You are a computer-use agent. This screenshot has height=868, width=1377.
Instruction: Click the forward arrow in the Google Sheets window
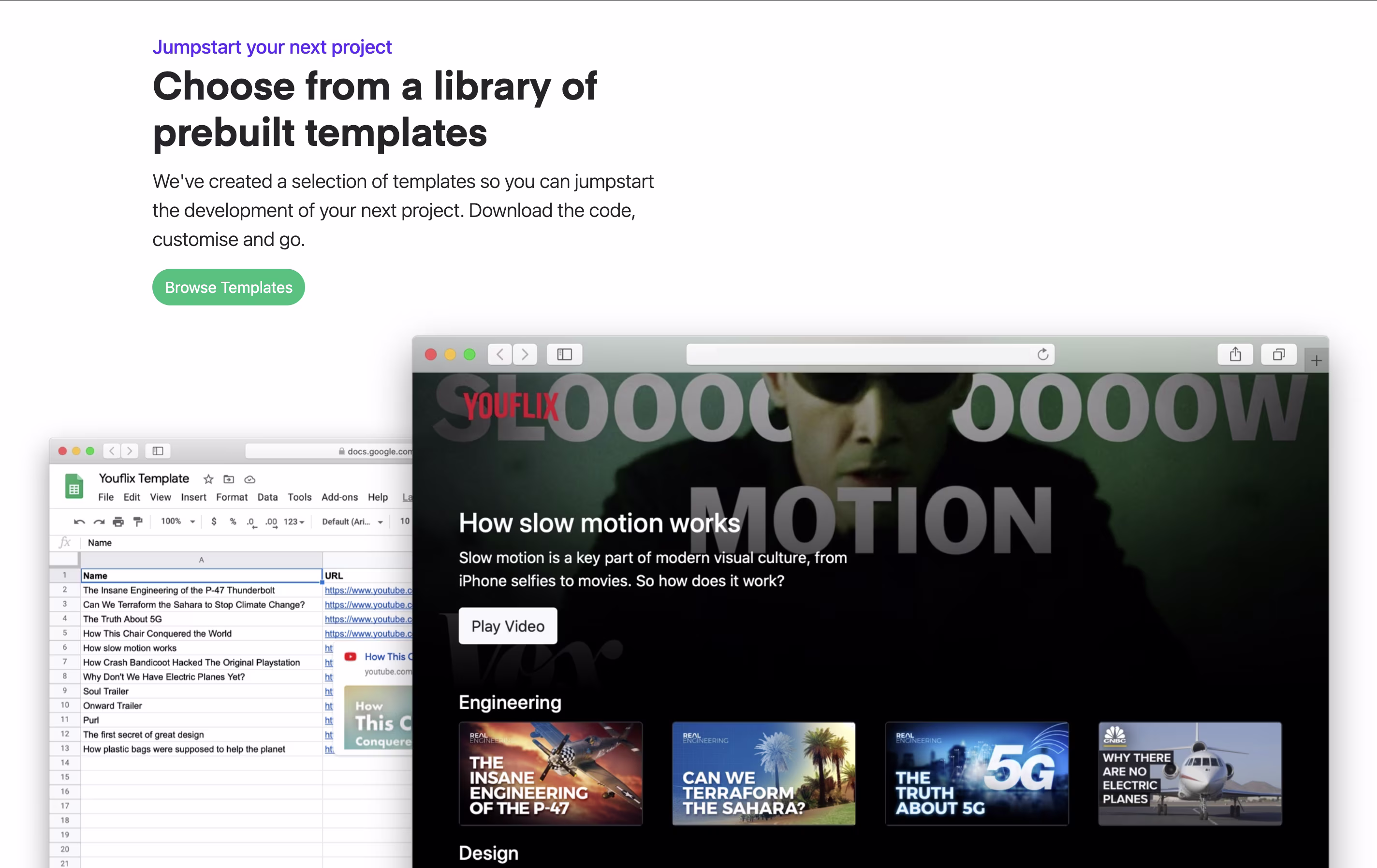pyautogui.click(x=130, y=451)
